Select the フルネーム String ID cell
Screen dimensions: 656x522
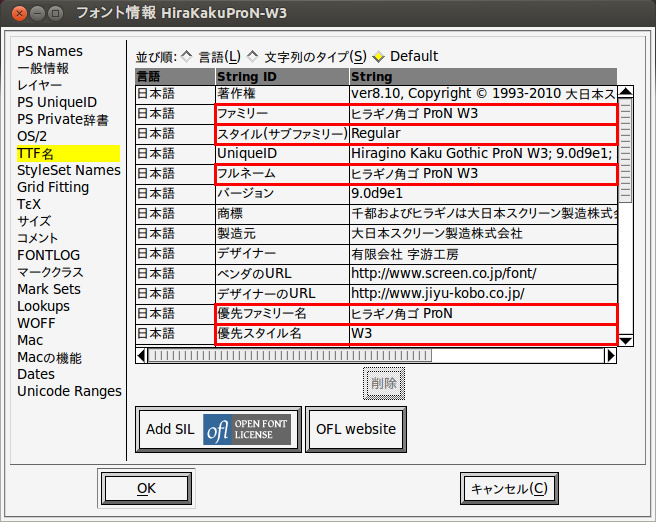pos(282,174)
